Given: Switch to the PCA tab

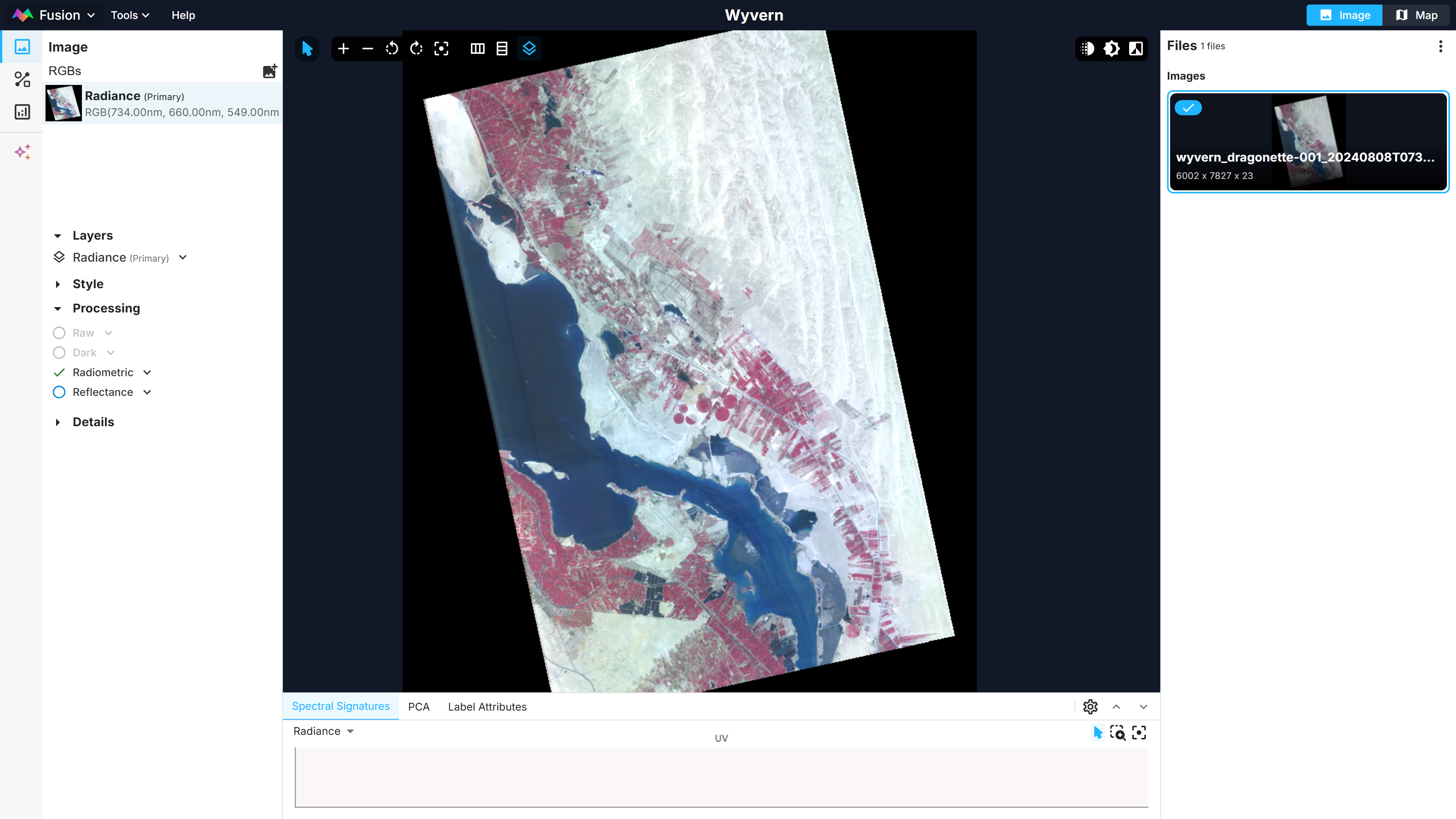Looking at the screenshot, I should 418,706.
